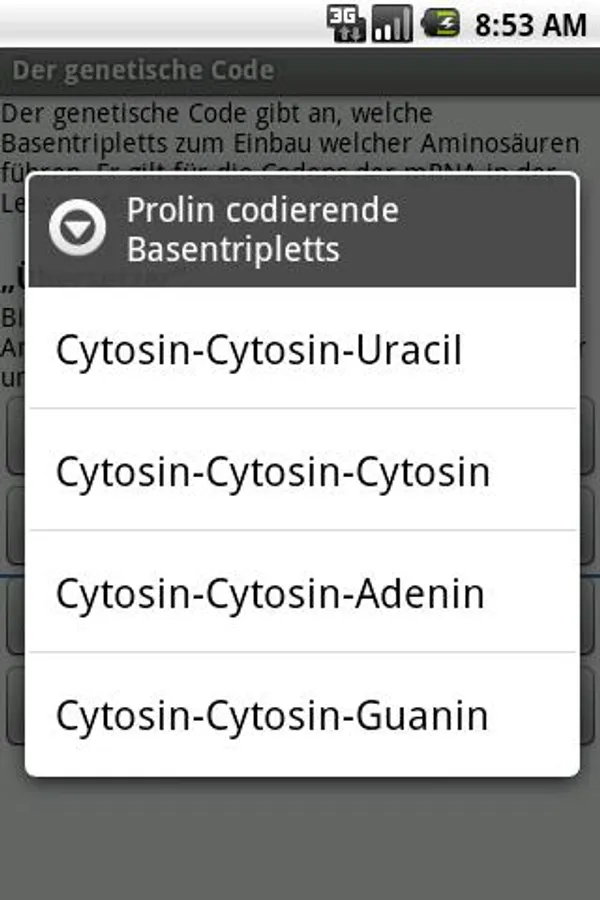The width and height of the screenshot is (600, 900).
Task: Tap the battery charging icon
Action: [440, 23]
